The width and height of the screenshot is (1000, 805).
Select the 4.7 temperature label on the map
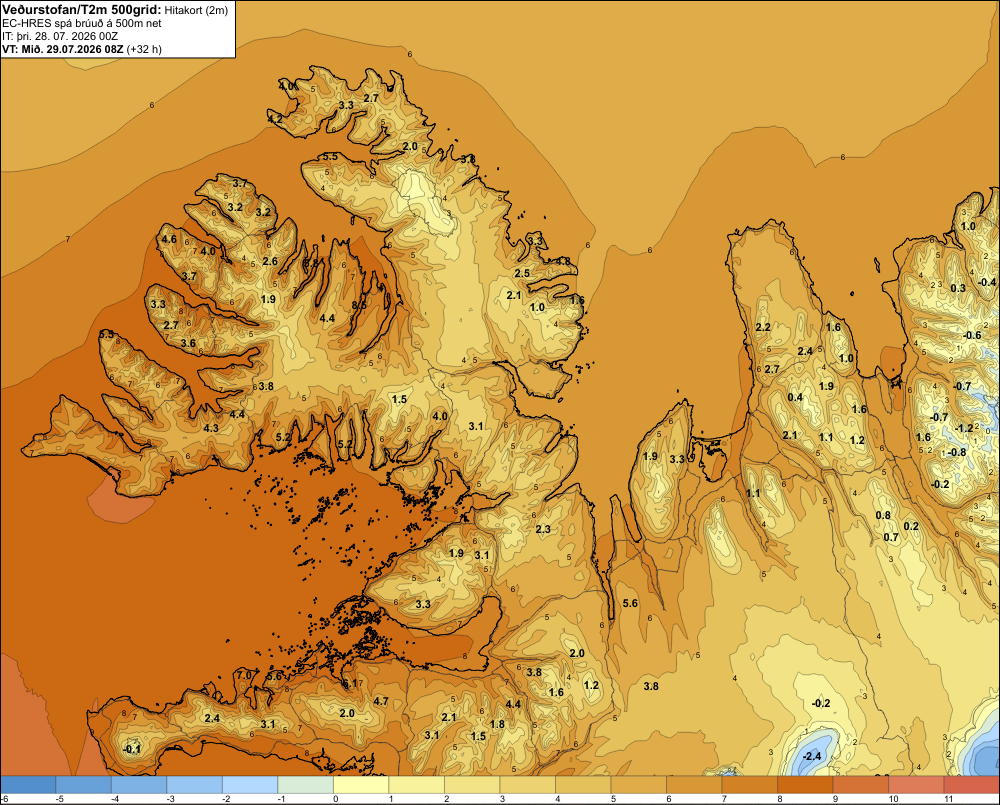(x=381, y=701)
